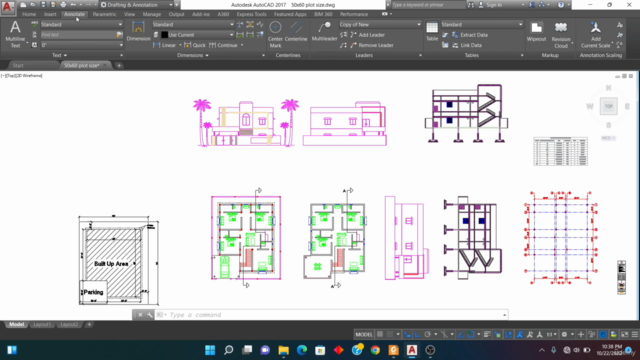
Task: Select the Revision Cloud tool
Action: click(x=561, y=34)
